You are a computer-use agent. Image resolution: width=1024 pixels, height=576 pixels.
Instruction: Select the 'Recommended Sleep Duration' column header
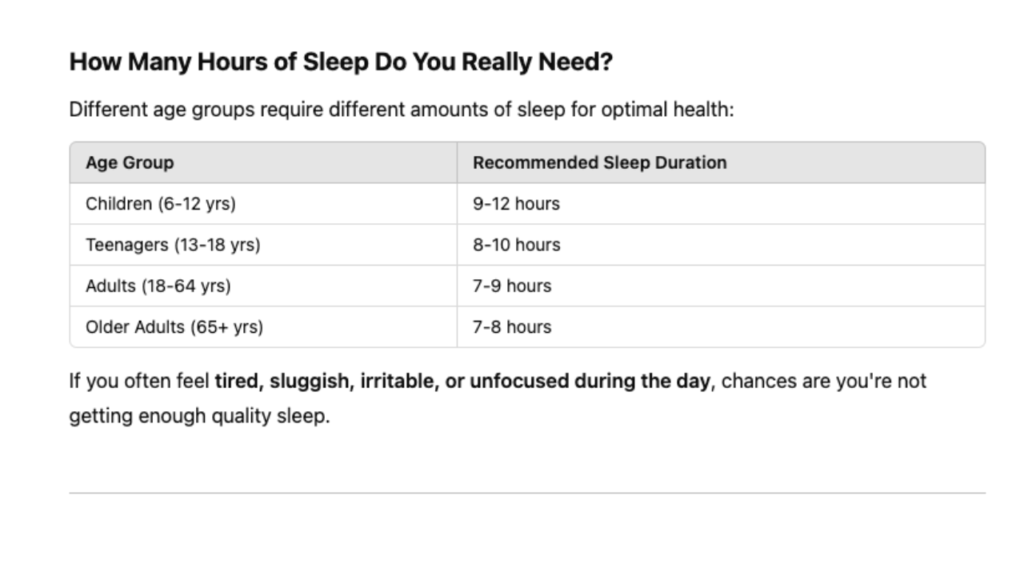(x=721, y=163)
